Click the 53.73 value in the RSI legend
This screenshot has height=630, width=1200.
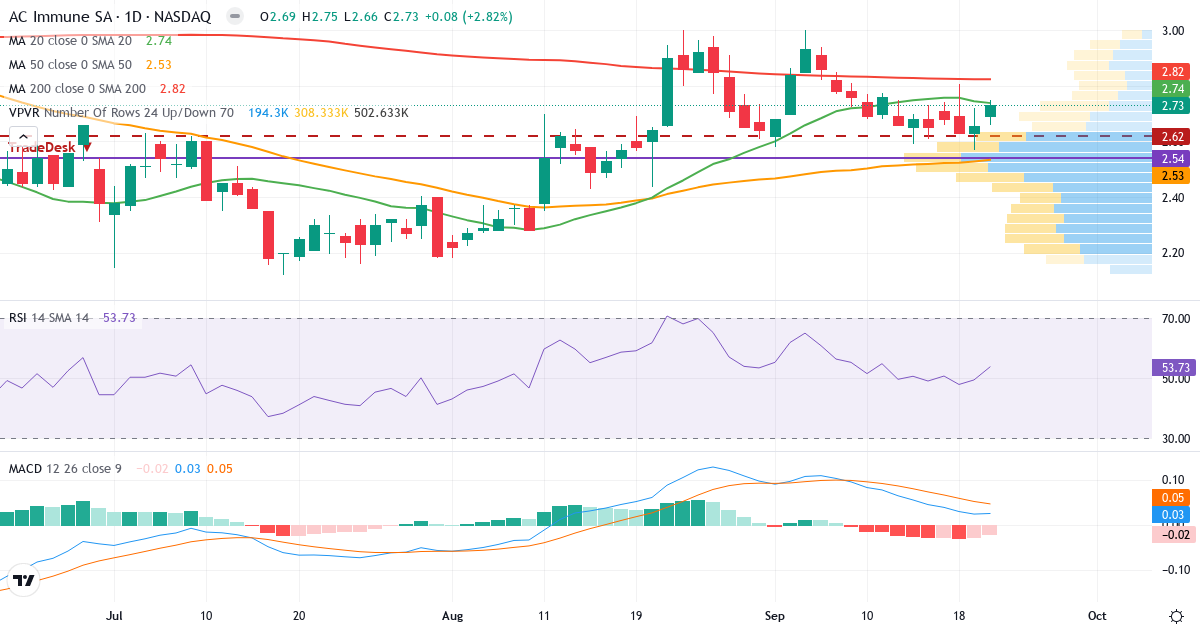tap(119, 318)
